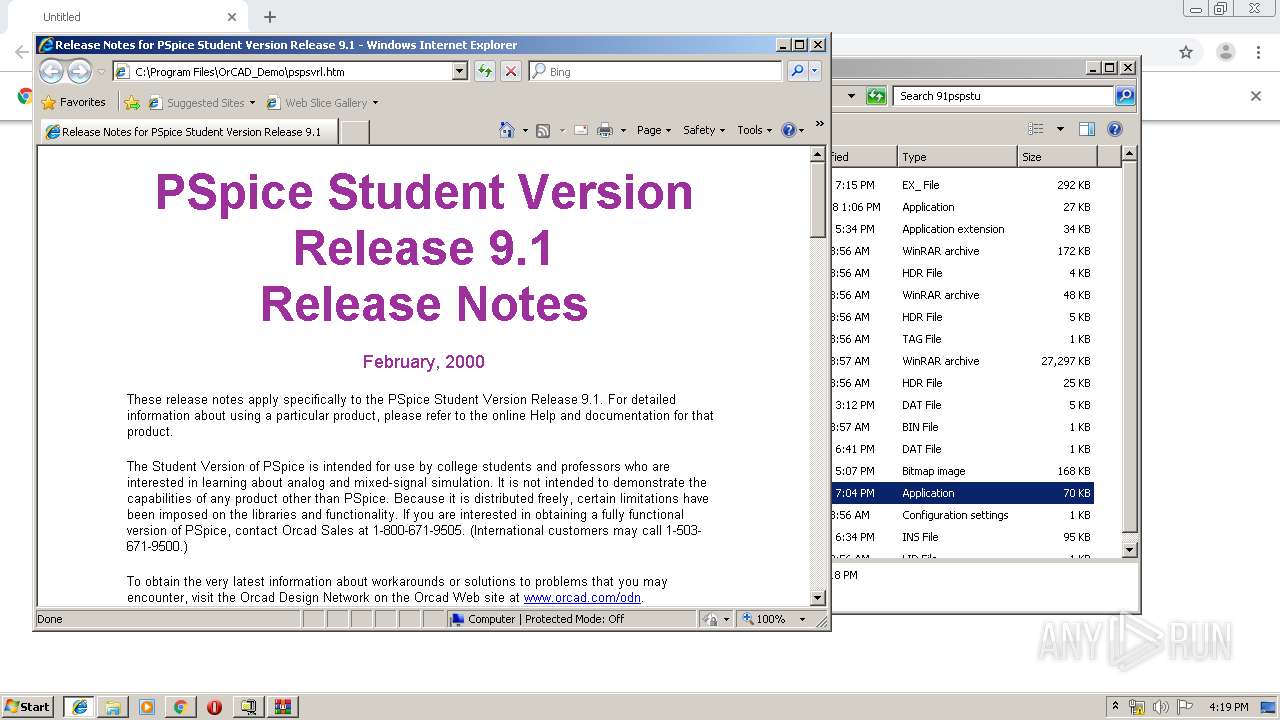The image size is (1280, 720).
Task: Open a new Chrome tab with plus
Action: point(270,17)
